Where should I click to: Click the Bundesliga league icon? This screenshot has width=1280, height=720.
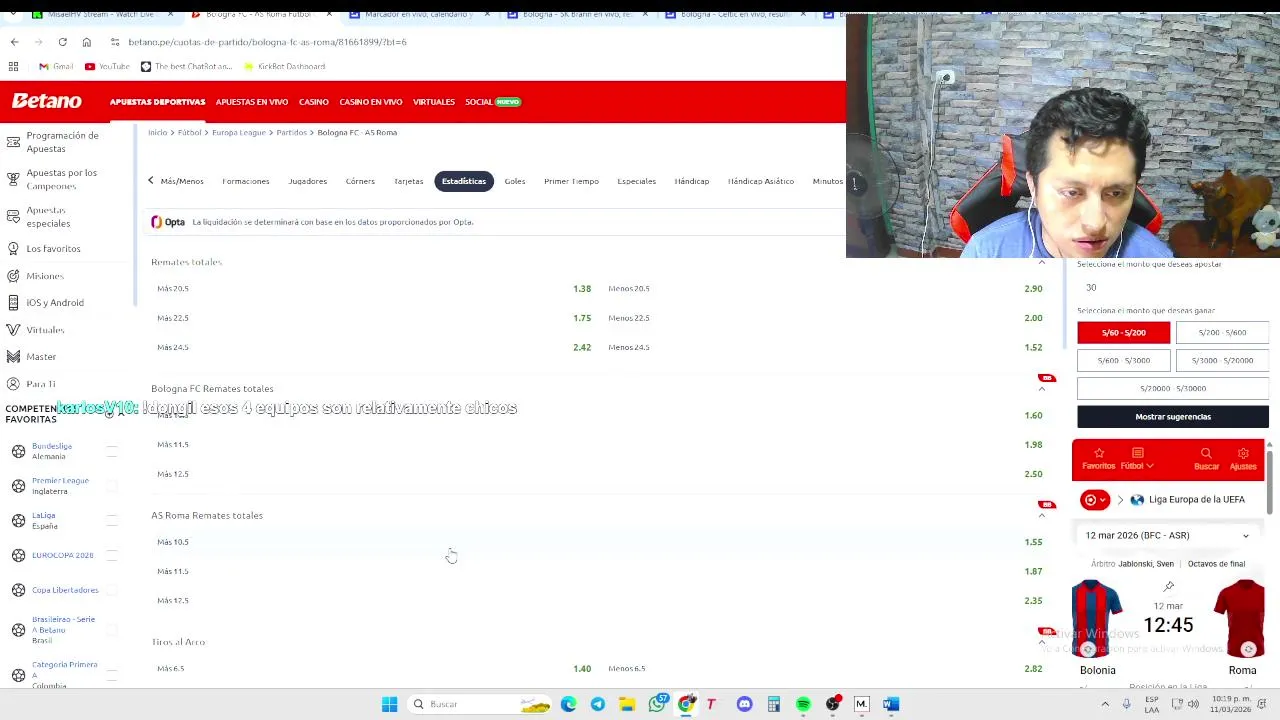pos(18,451)
